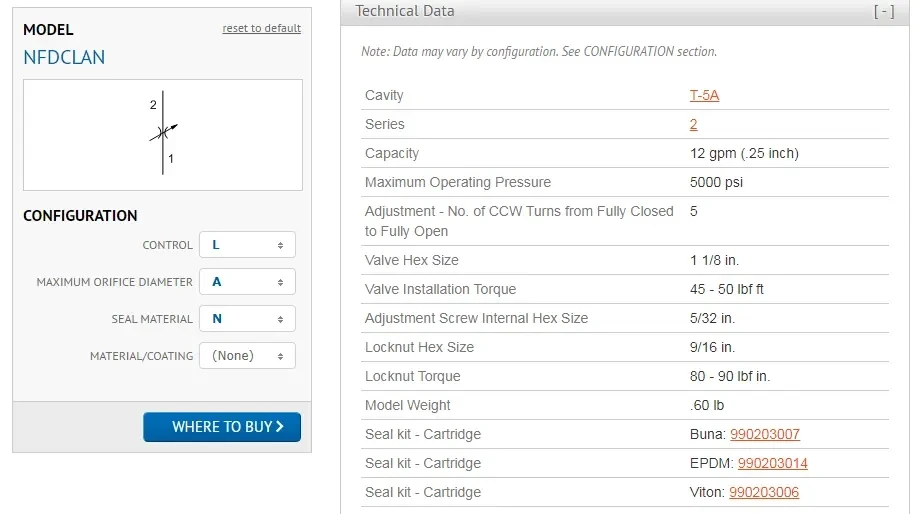The height and width of the screenshot is (514, 915).
Task: Click the Valve Installation Torque value
Action: [x=729, y=290]
